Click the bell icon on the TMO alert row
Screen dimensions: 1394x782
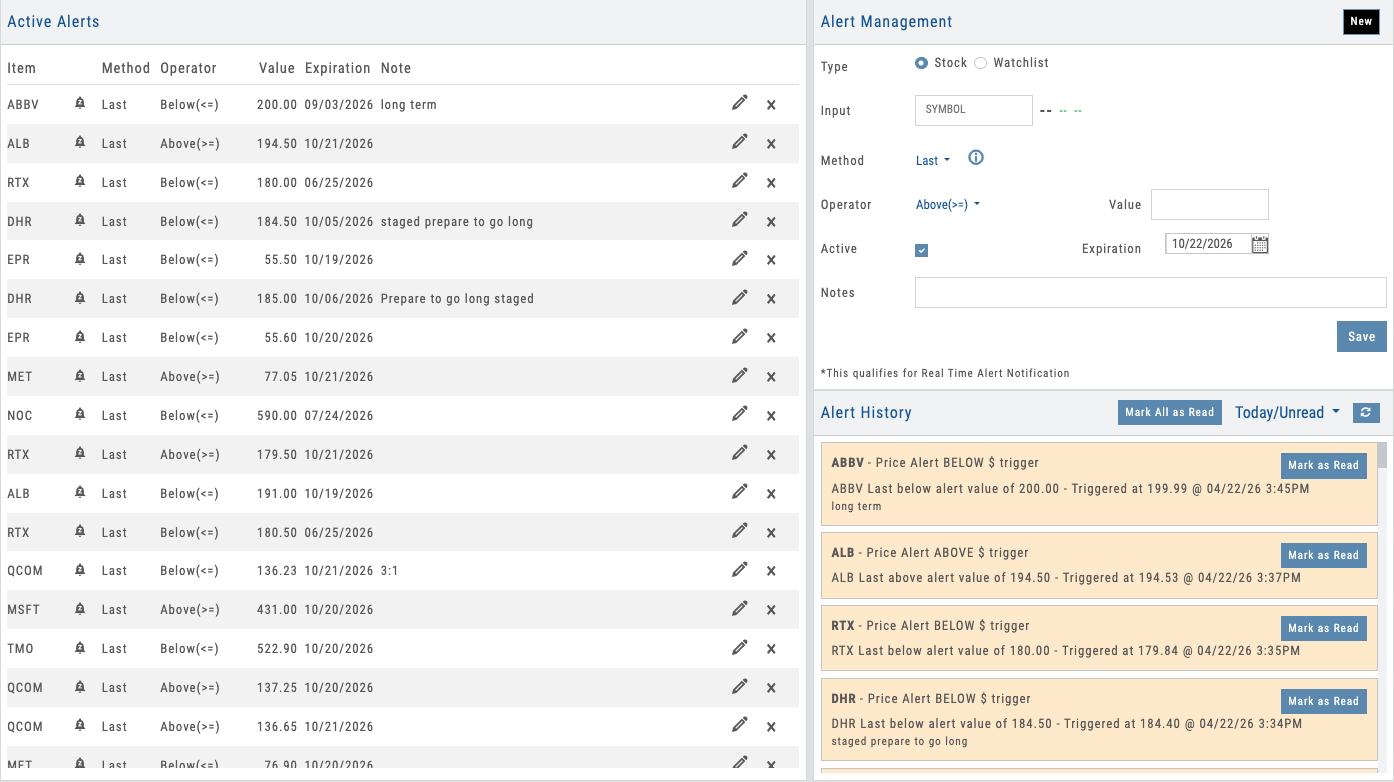80,648
